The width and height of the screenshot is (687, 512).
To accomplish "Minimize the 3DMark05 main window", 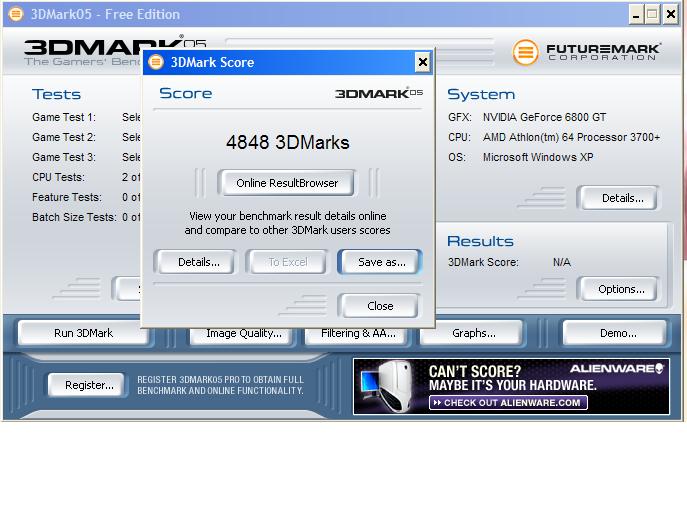I will [636, 14].
